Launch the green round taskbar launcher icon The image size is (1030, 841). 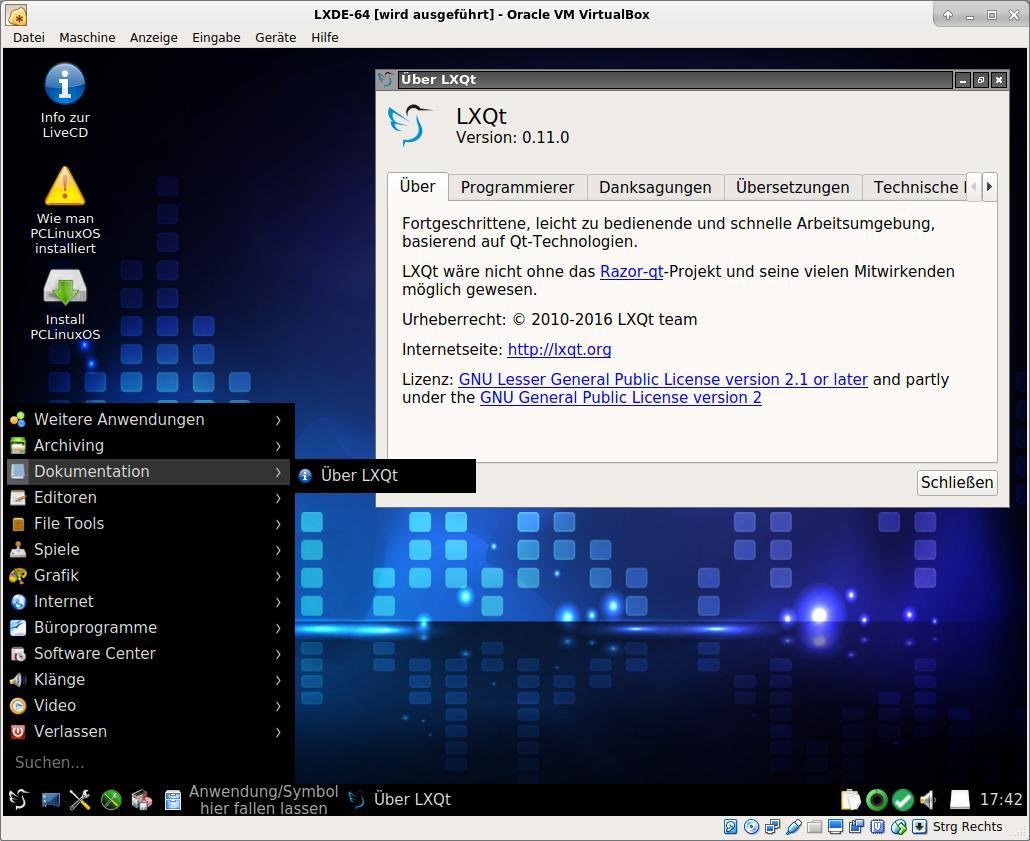pyautogui.click(x=111, y=800)
